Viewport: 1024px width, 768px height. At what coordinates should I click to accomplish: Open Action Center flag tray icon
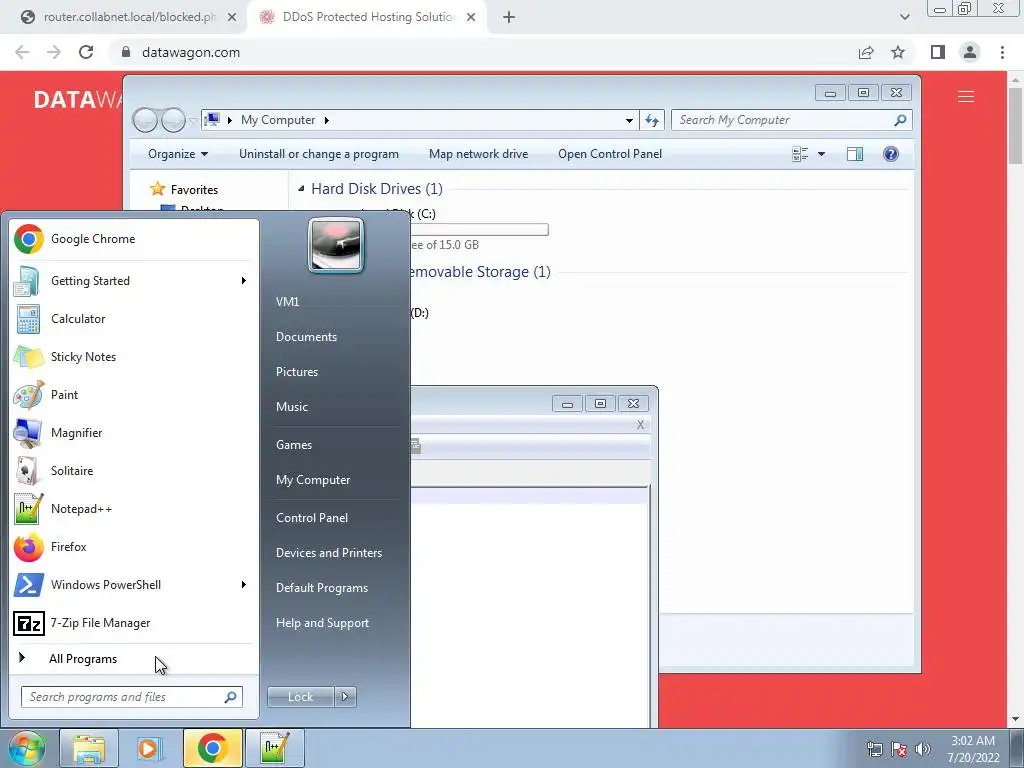(899, 749)
